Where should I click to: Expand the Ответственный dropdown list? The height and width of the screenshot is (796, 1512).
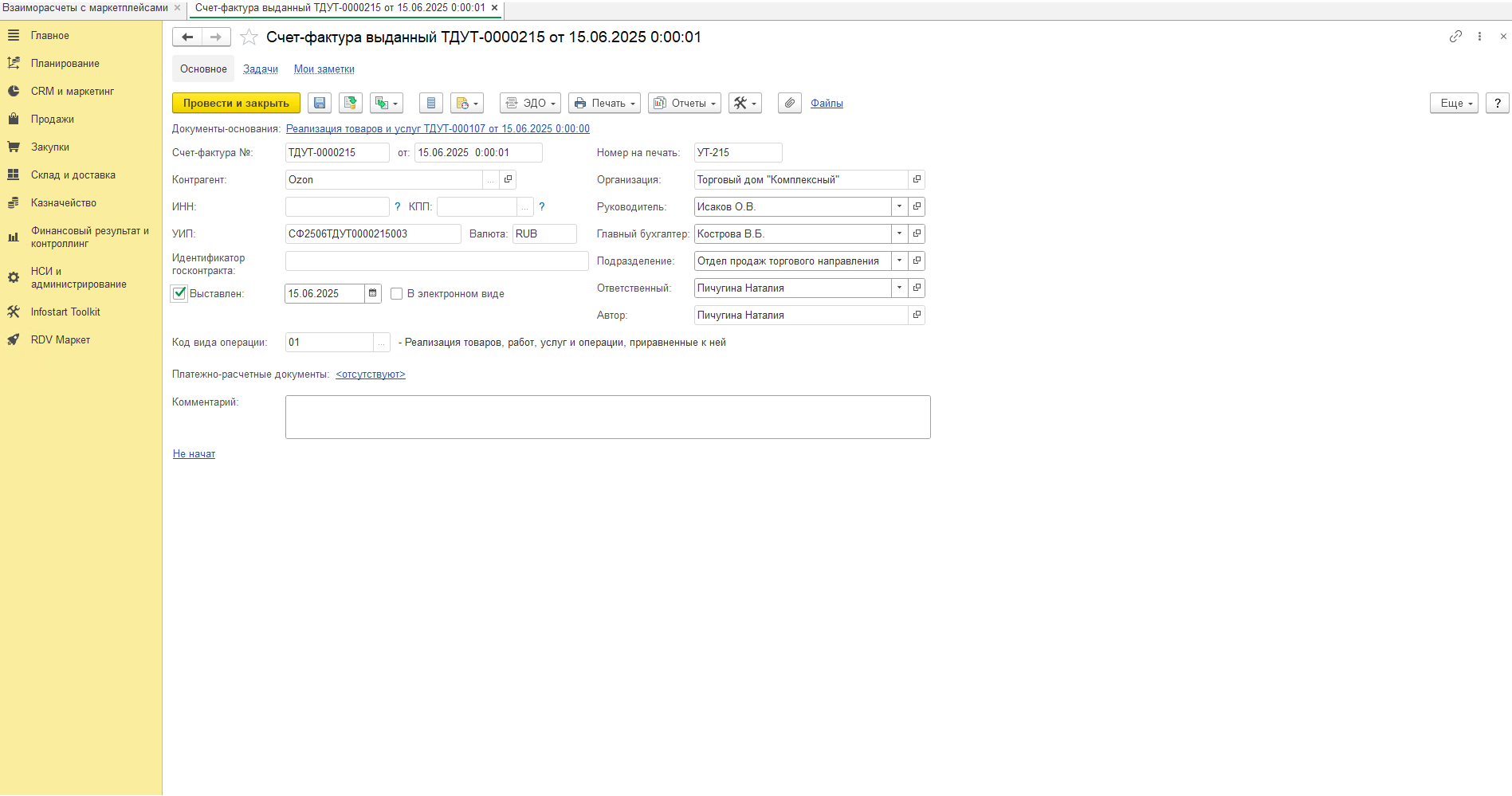click(899, 288)
